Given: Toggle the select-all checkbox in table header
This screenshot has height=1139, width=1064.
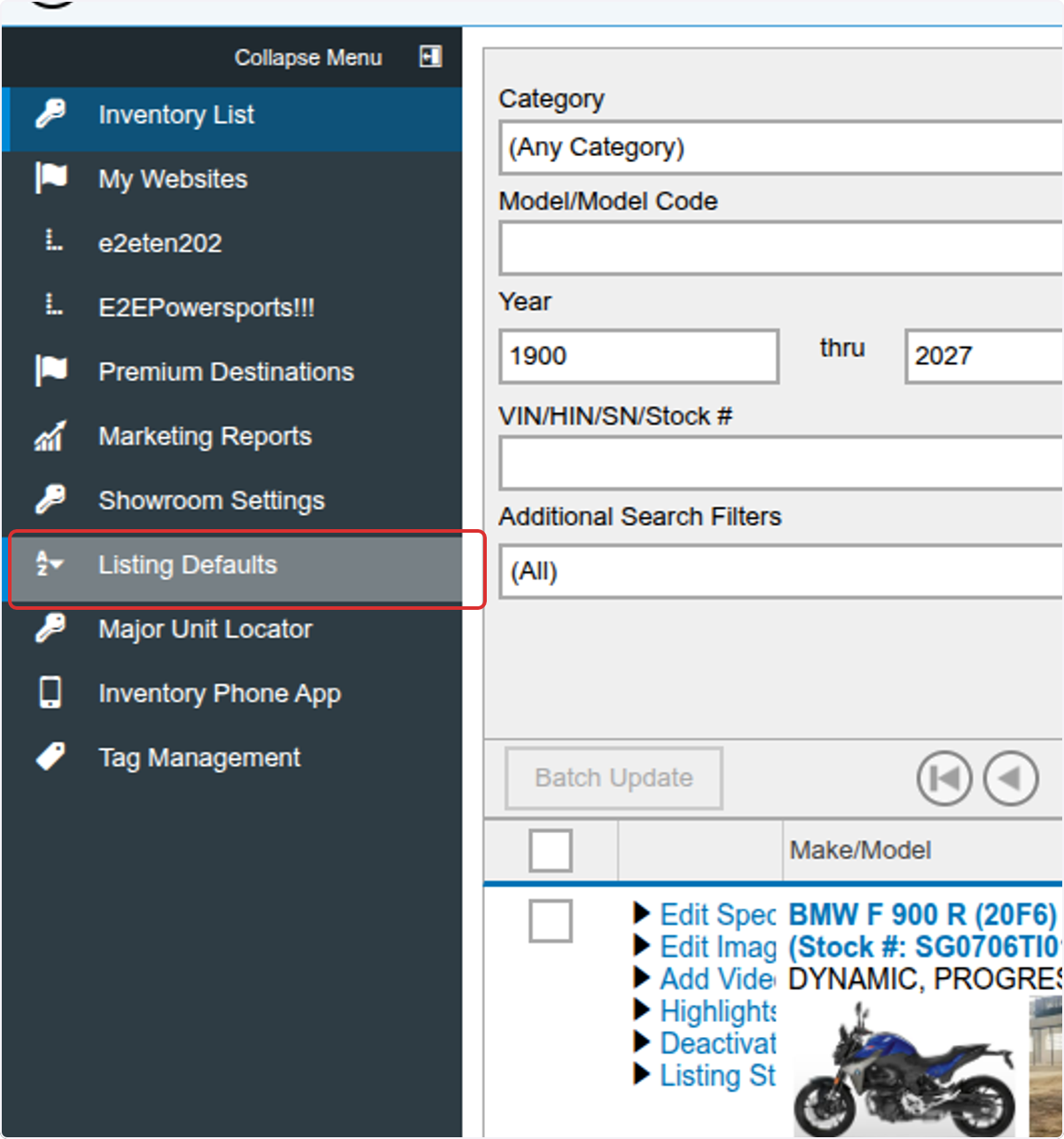Looking at the screenshot, I should (550, 850).
